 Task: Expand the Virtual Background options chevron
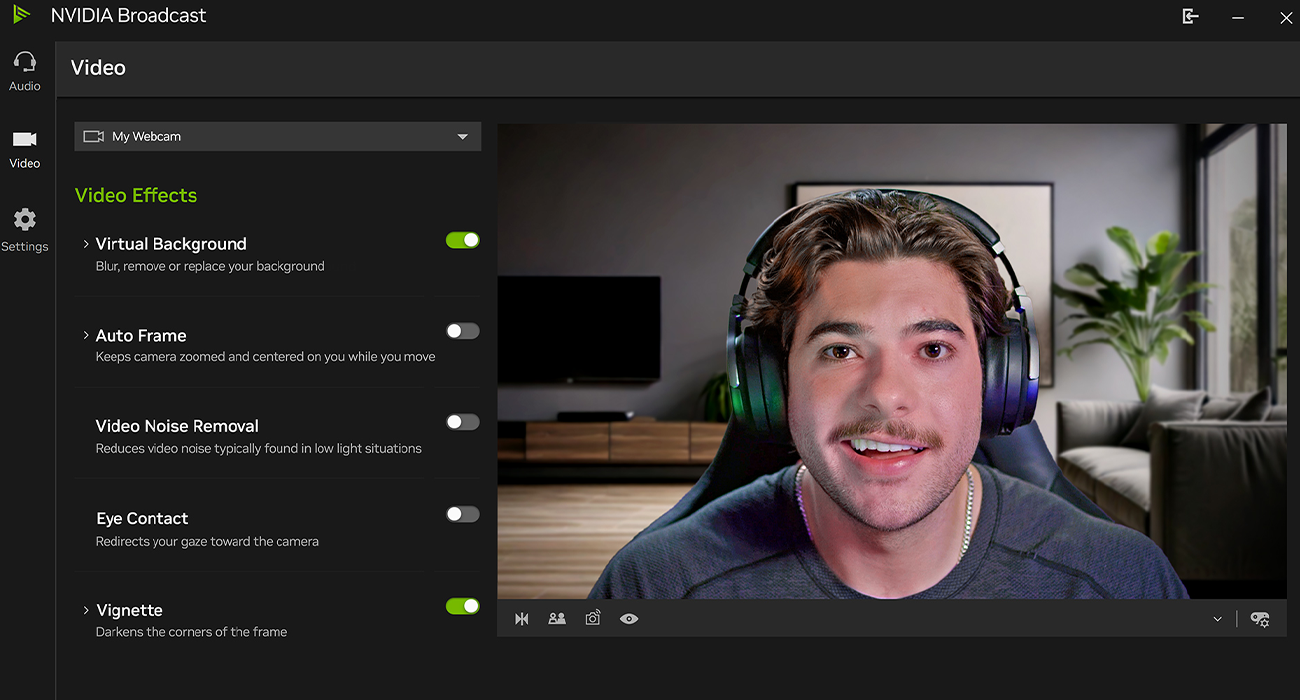pos(86,244)
